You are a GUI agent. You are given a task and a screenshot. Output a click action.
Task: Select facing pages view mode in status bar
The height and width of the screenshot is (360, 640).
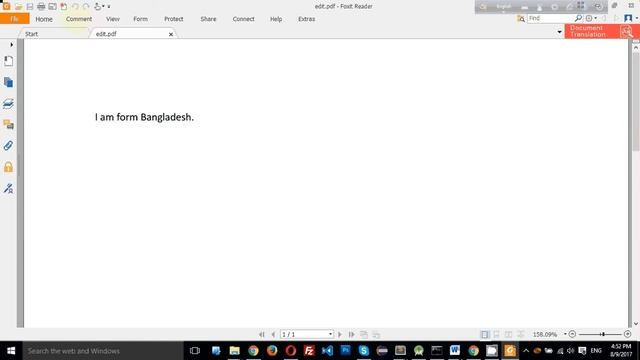tap(508, 334)
